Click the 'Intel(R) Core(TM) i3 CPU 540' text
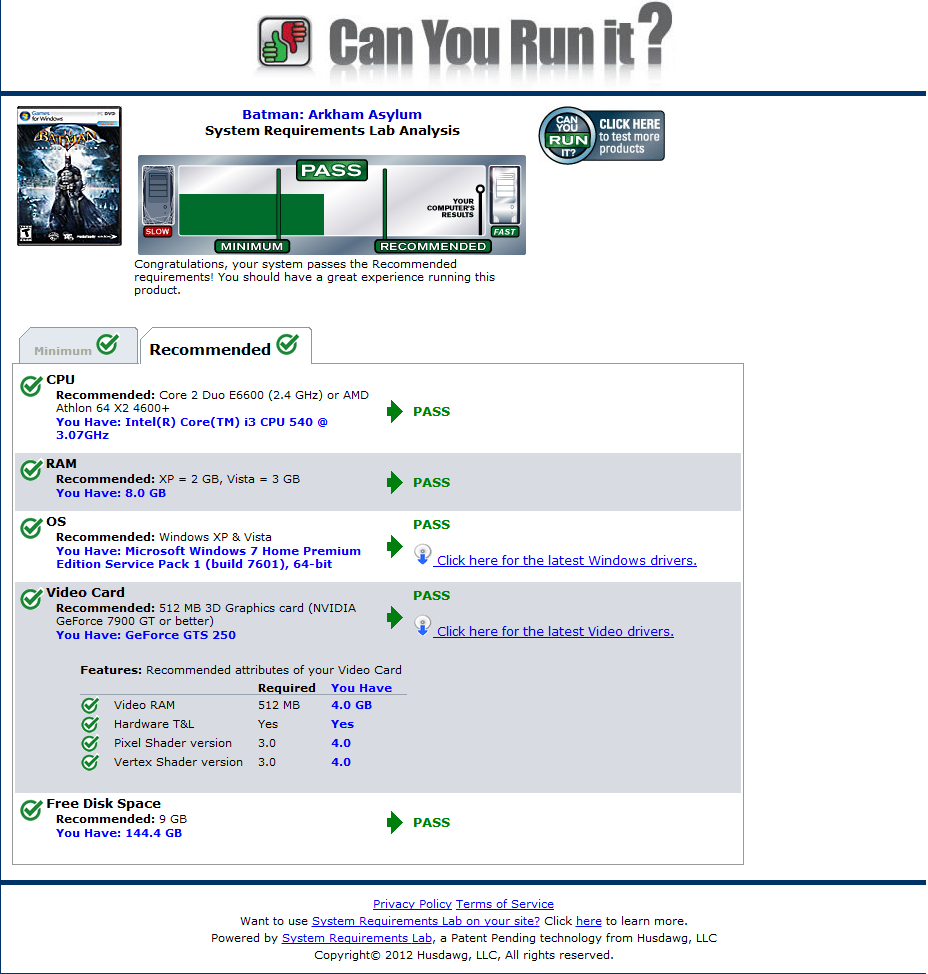The image size is (928, 974). 219,422
